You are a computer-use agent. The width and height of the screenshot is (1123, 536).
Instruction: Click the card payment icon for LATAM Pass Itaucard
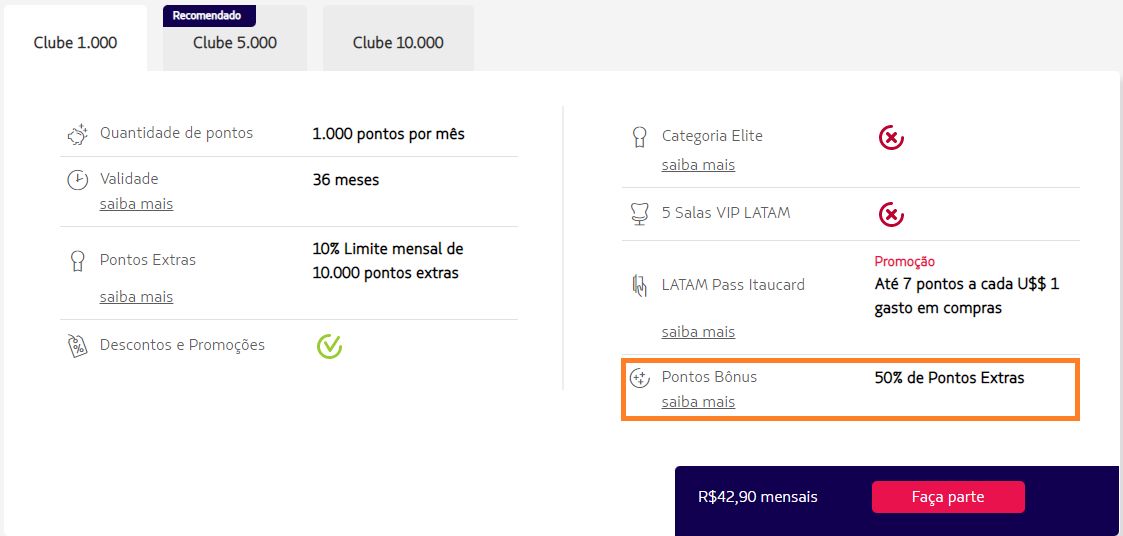[x=639, y=285]
